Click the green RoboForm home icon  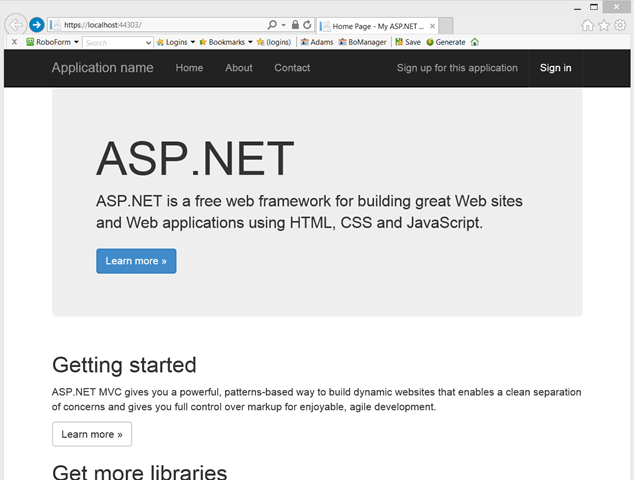coord(475,42)
